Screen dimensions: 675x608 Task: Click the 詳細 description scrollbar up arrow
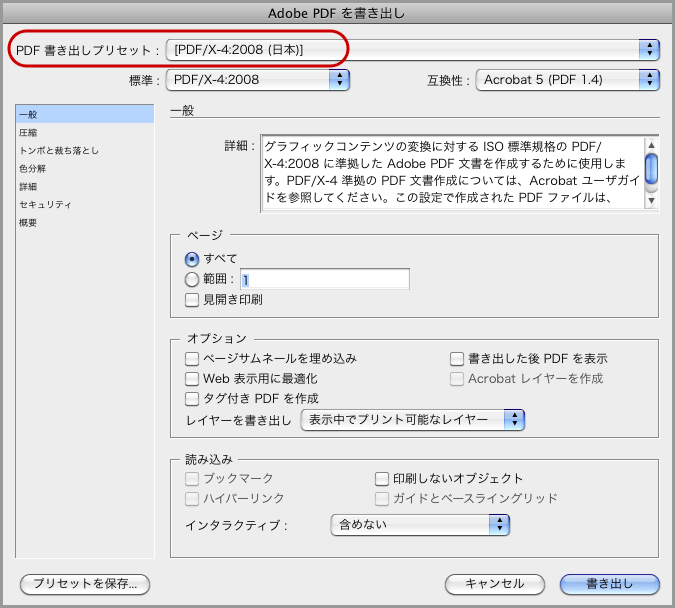[x=651, y=145]
